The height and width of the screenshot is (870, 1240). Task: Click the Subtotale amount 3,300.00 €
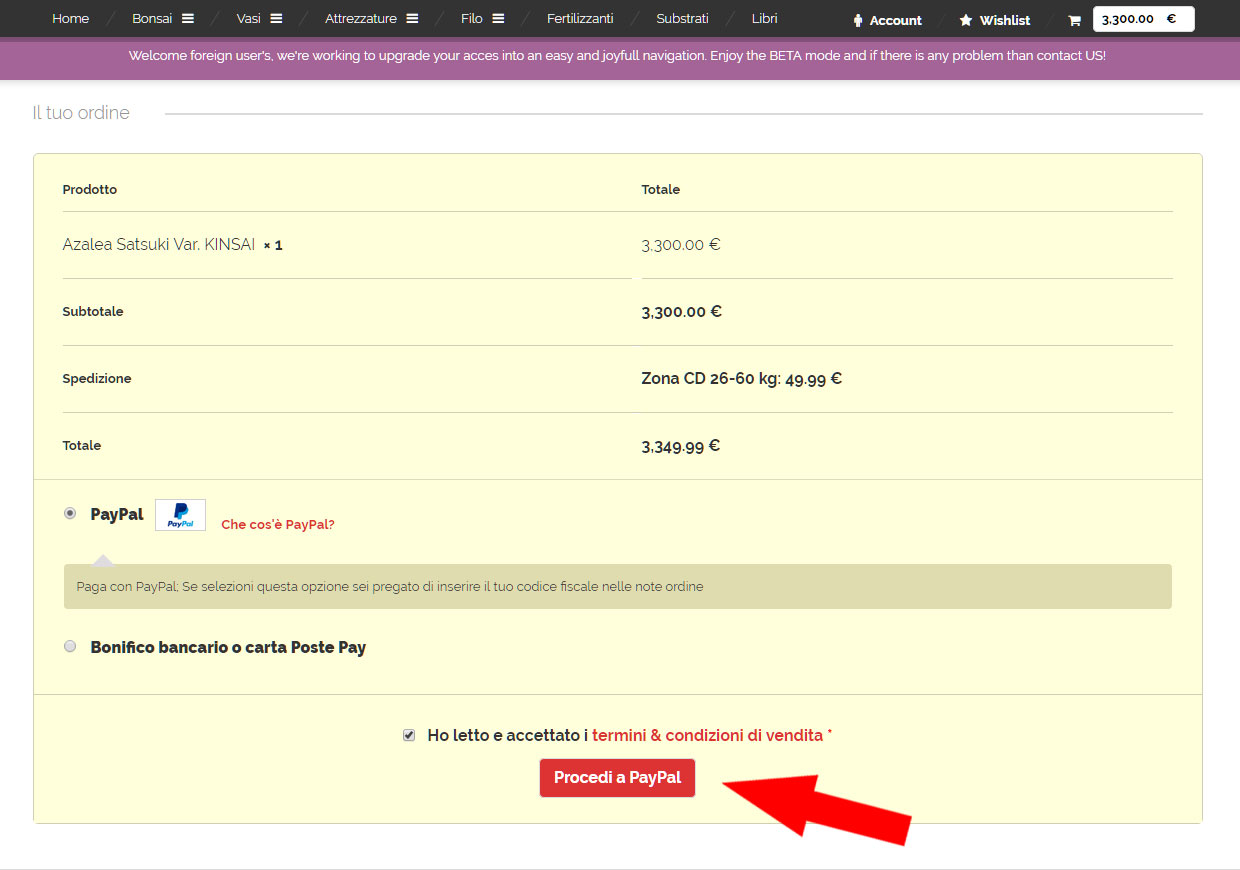pyautogui.click(x=681, y=311)
